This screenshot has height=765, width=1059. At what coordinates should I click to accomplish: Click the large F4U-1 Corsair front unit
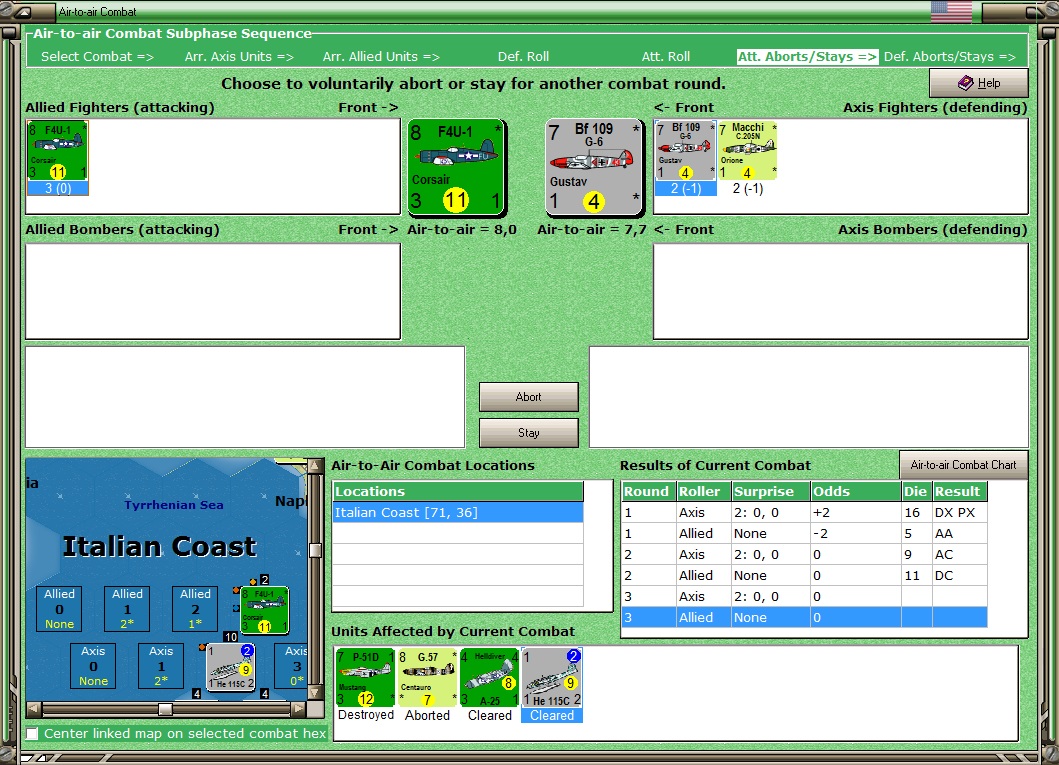pyautogui.click(x=457, y=167)
